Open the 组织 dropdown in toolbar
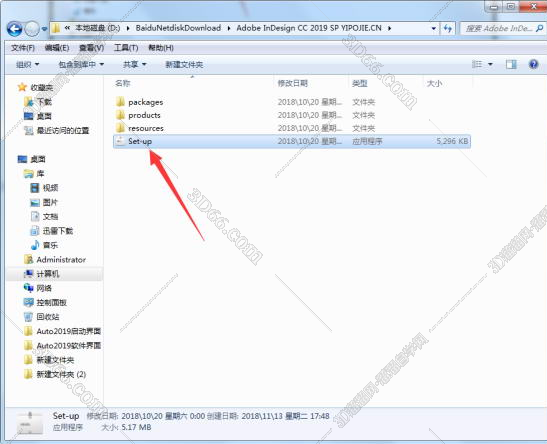Viewport: 547px width, 444px height. click(28, 65)
